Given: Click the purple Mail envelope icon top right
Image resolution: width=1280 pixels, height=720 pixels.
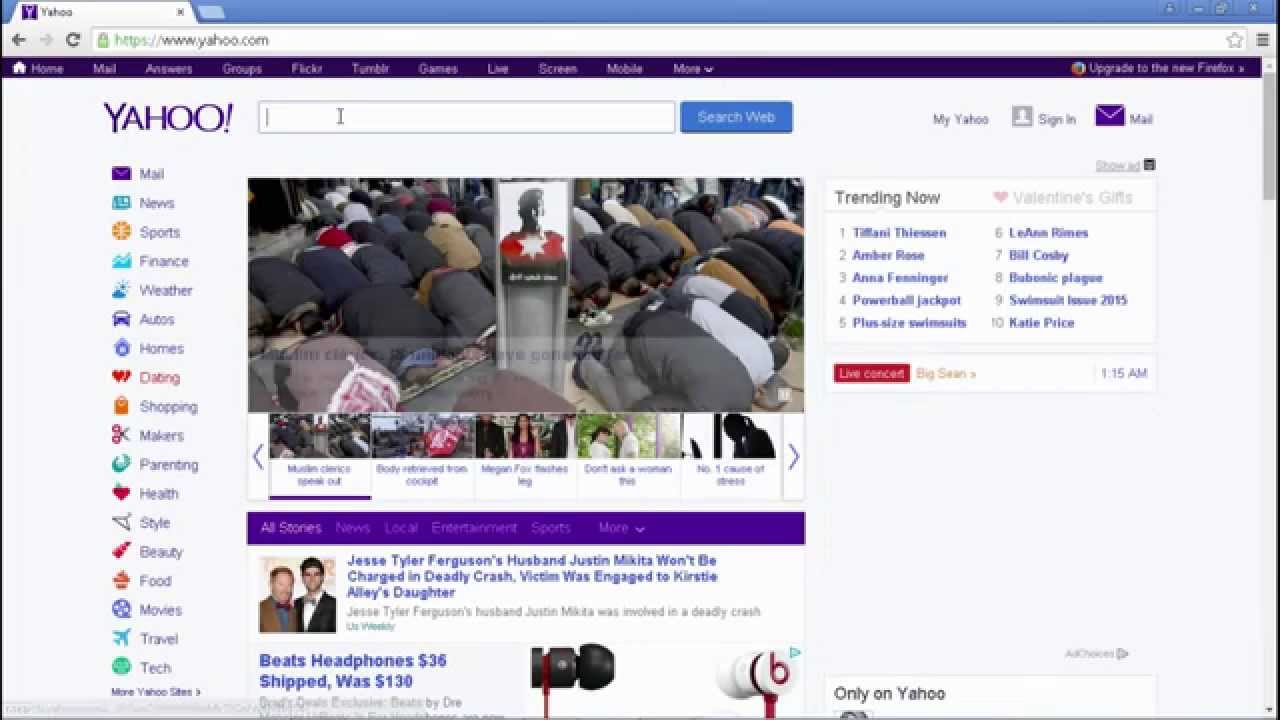Looking at the screenshot, I should coord(1110,116).
